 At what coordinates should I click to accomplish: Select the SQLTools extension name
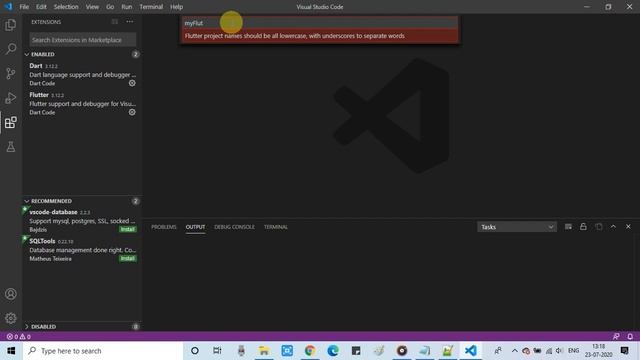pos(42,241)
